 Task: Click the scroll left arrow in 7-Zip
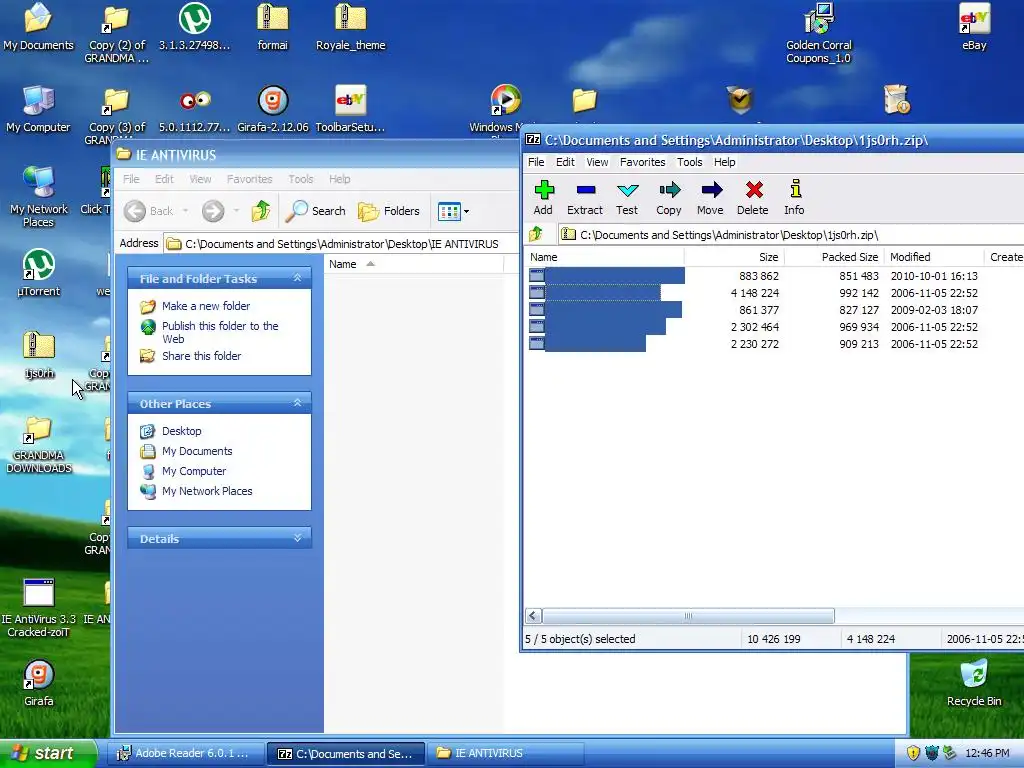[534, 616]
